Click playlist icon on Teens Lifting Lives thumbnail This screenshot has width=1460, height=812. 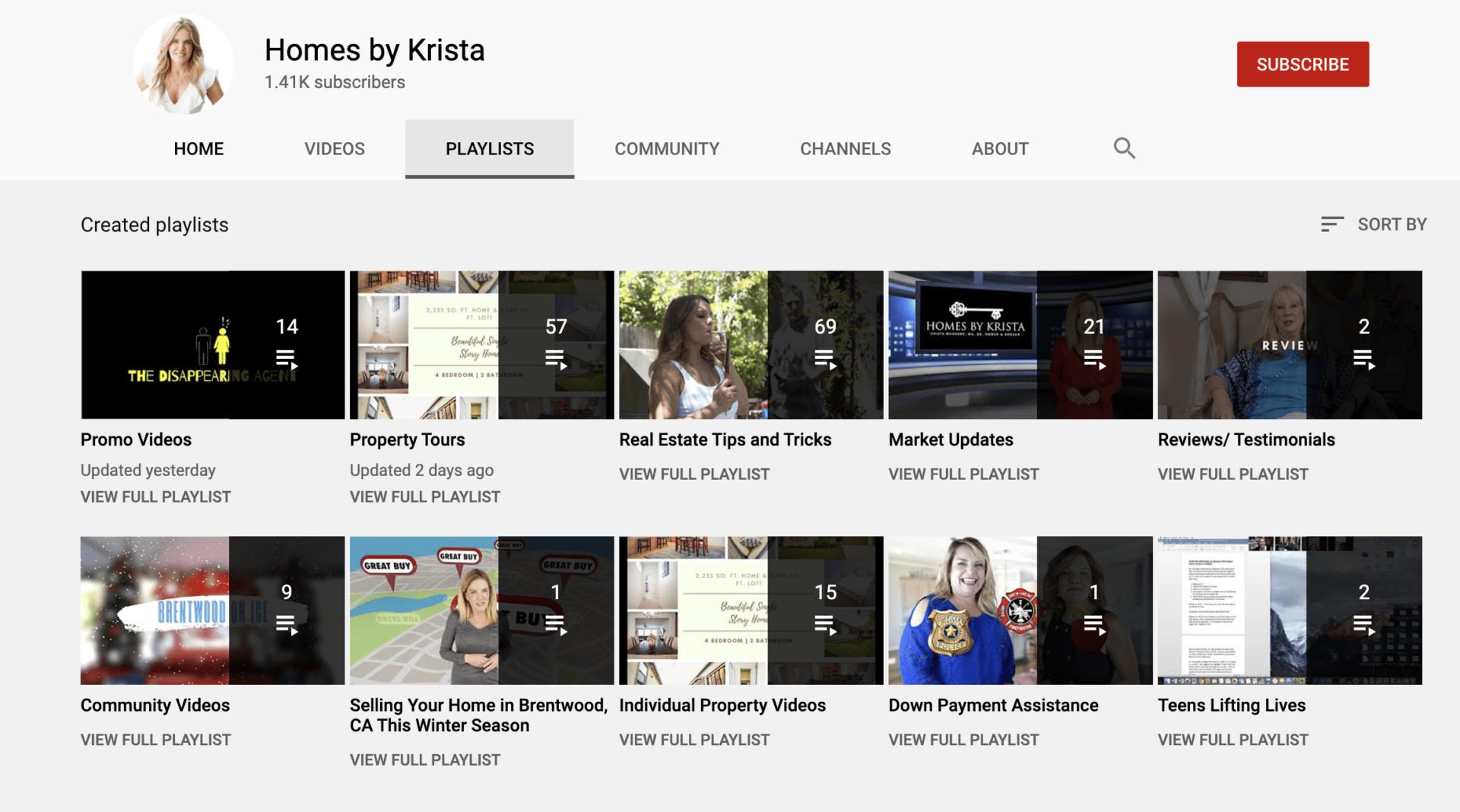tap(1363, 625)
